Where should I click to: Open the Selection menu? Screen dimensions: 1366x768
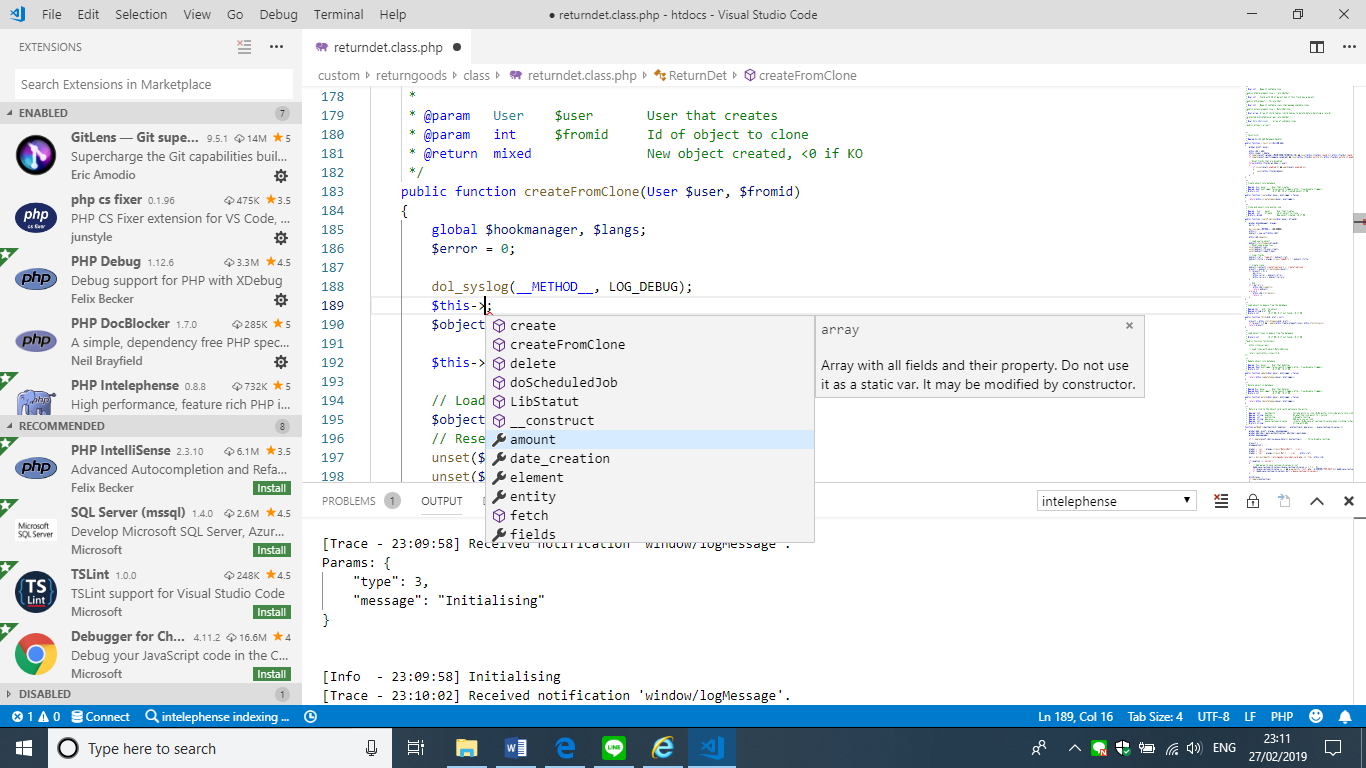(x=141, y=14)
